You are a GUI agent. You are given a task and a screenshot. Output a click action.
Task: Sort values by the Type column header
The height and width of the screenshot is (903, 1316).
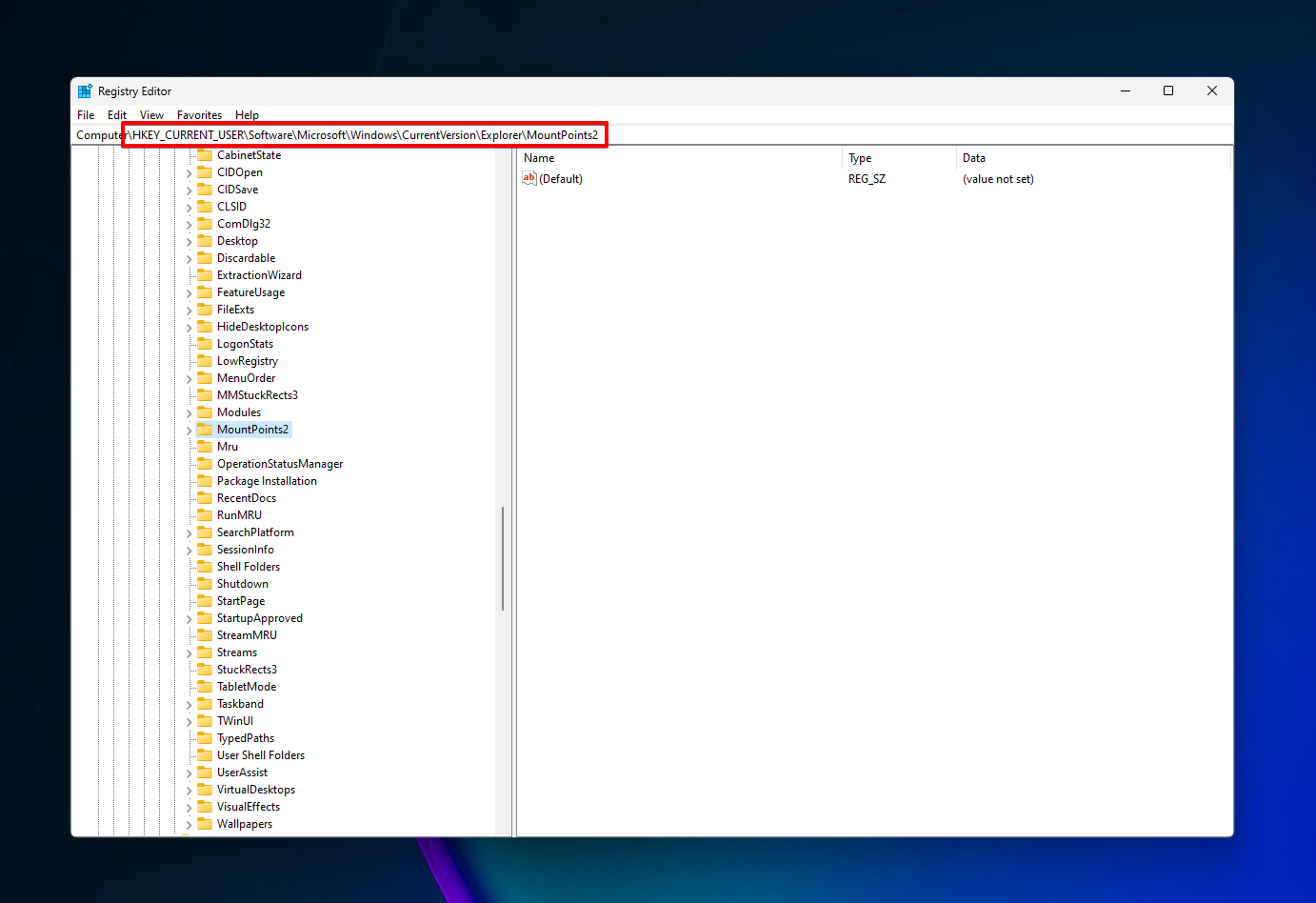899,158
